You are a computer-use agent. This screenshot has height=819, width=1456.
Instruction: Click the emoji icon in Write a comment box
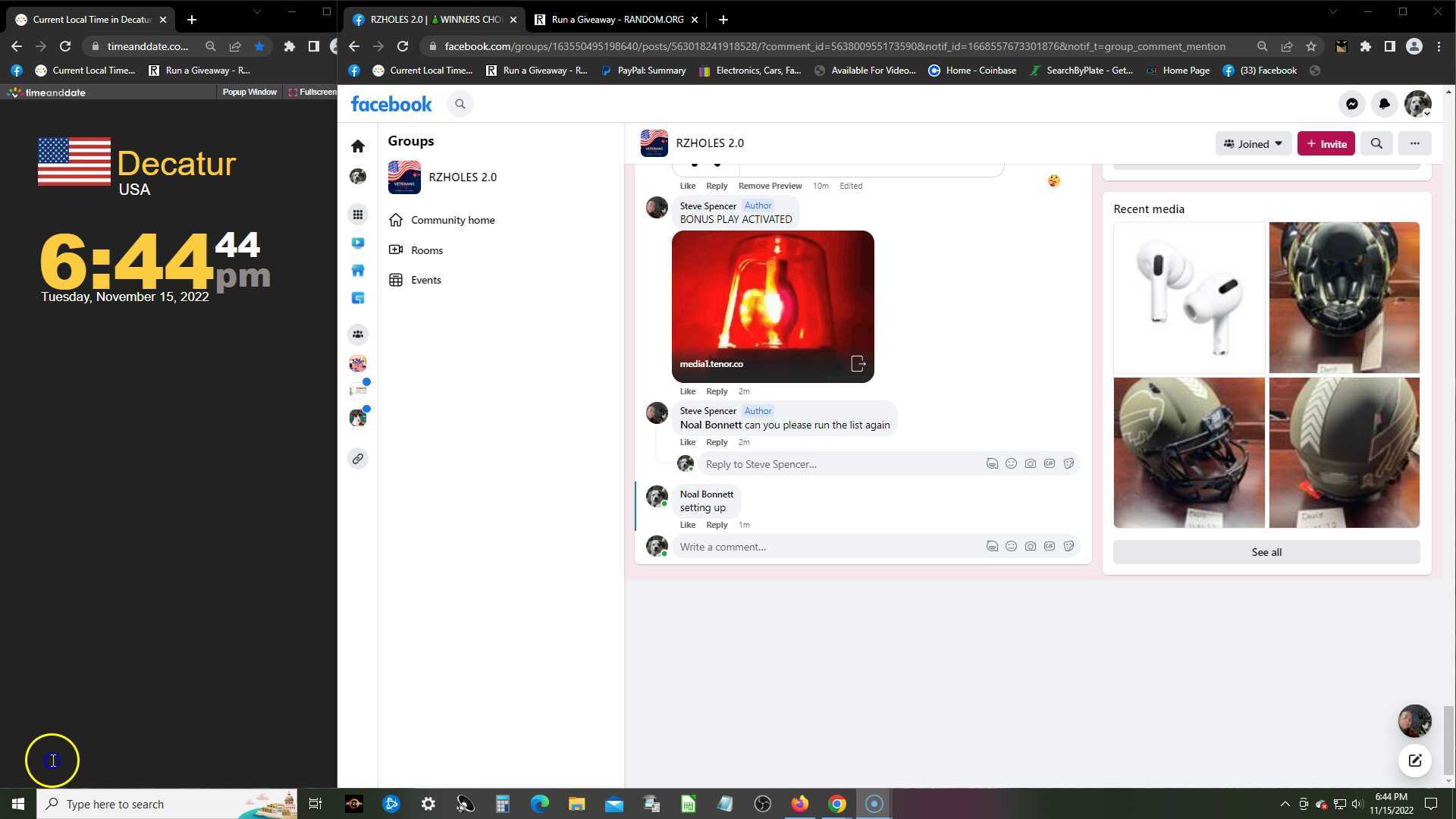coord(1011,546)
